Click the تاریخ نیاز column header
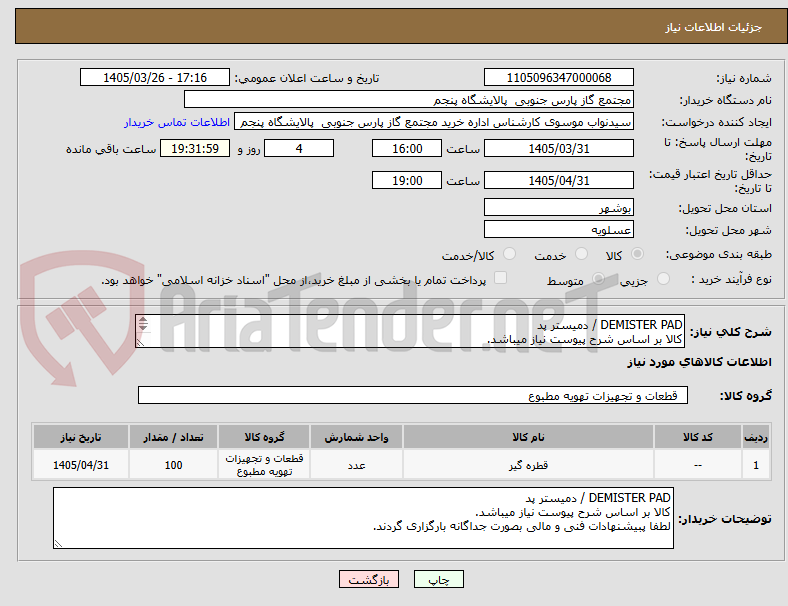Viewport: 788px width, 606px height. (81, 437)
